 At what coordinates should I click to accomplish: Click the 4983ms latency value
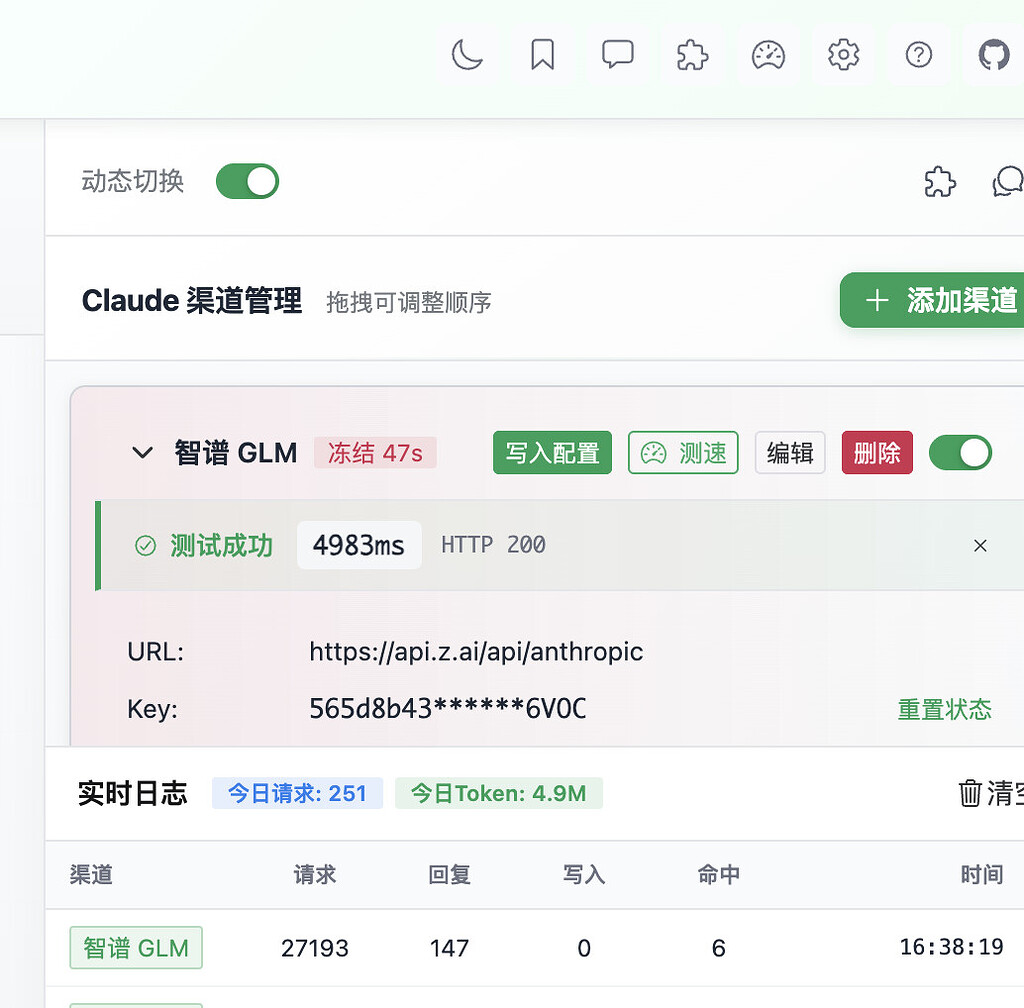click(359, 545)
